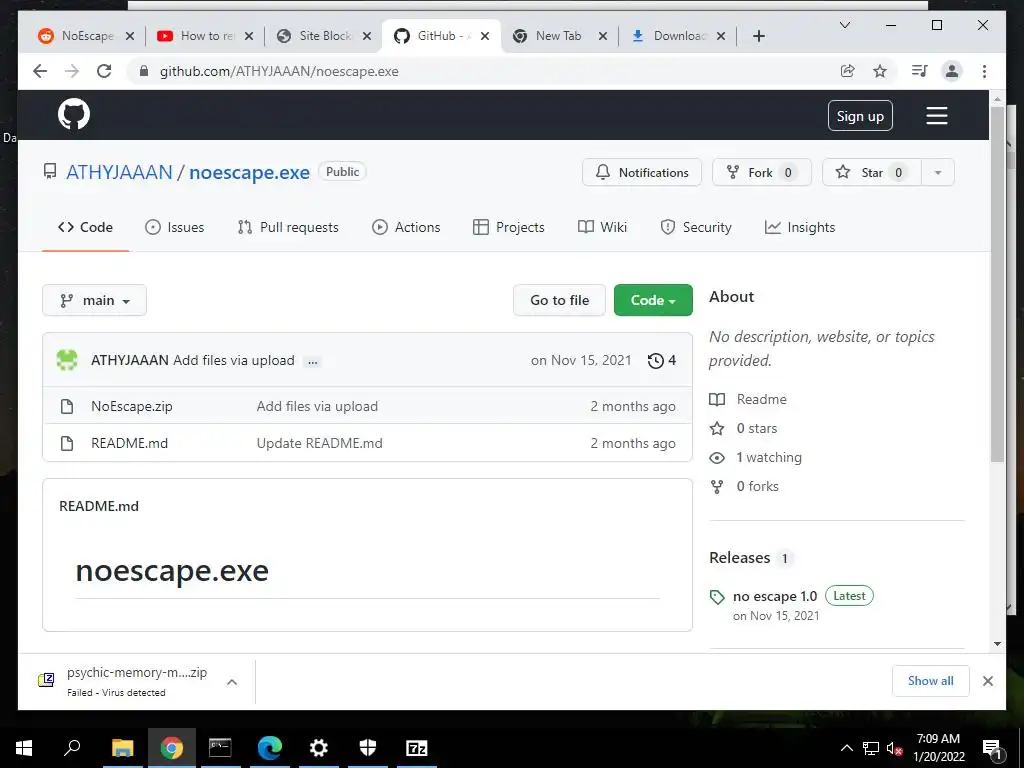Click the GitHub Octocat logo

coord(74,115)
